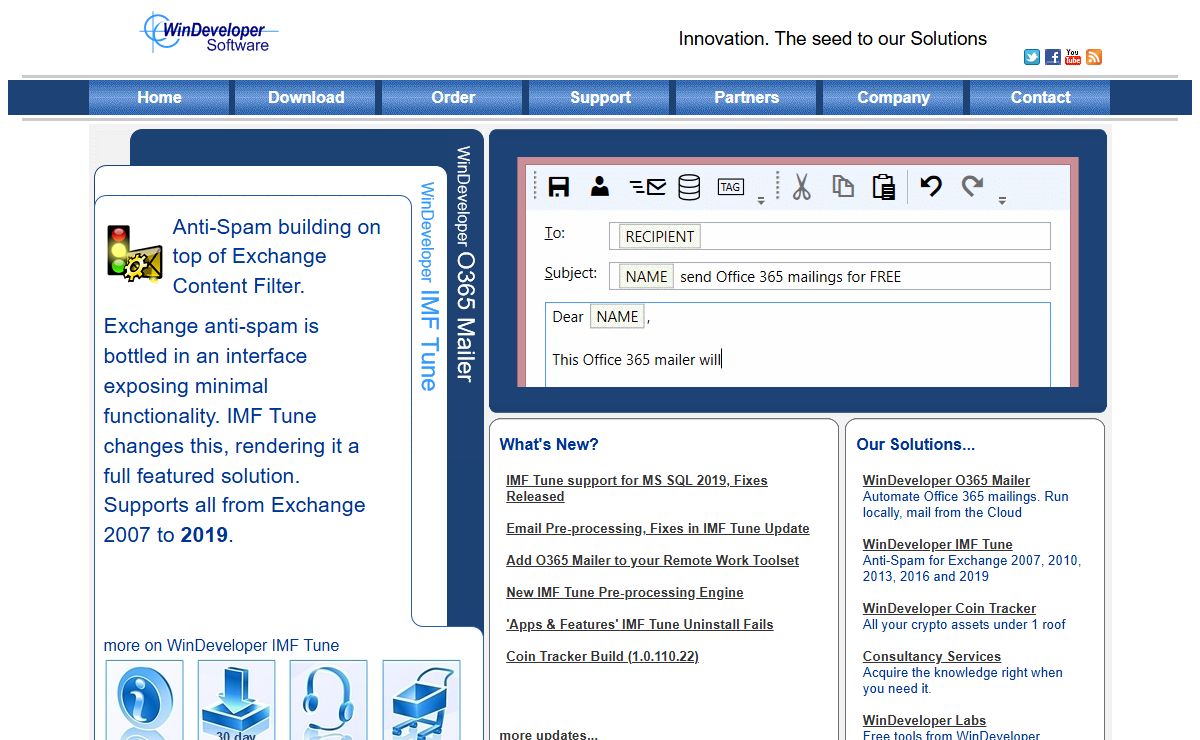Screen dimensions: 1200x740
Task: Click the database cylinder icon
Action: tap(689, 187)
